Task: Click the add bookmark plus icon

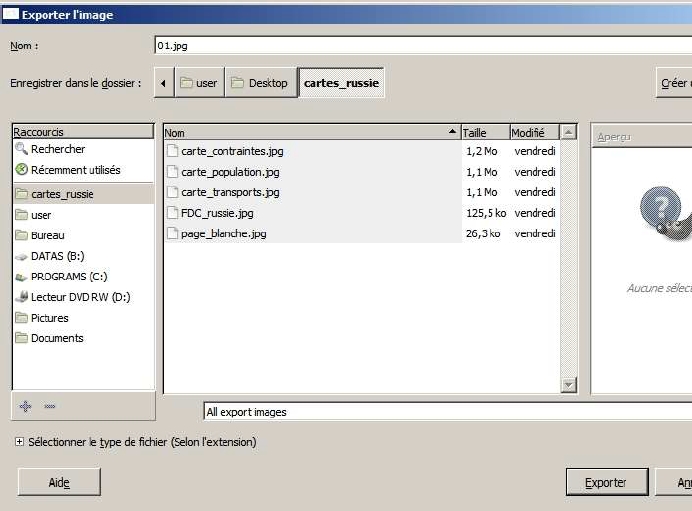Action: coord(25,406)
